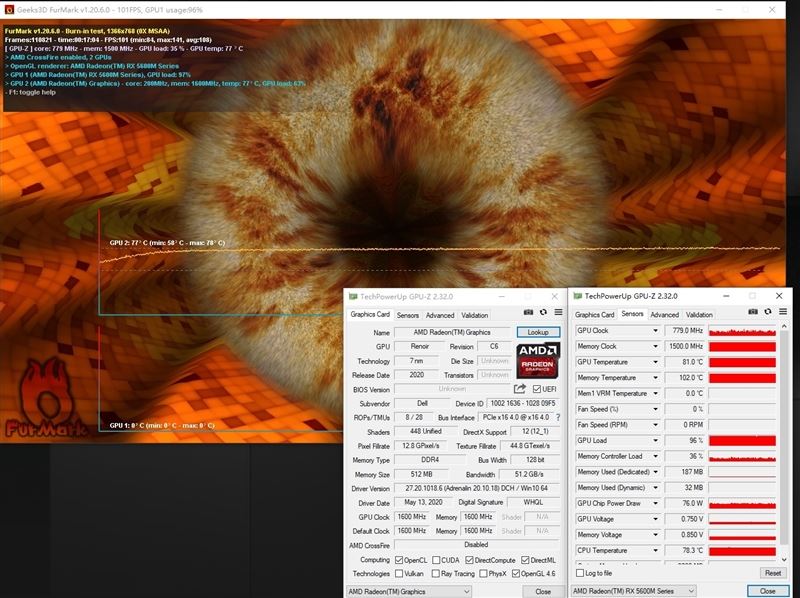
Task: Toggle the UEFI checkbox
Action: (x=537, y=389)
